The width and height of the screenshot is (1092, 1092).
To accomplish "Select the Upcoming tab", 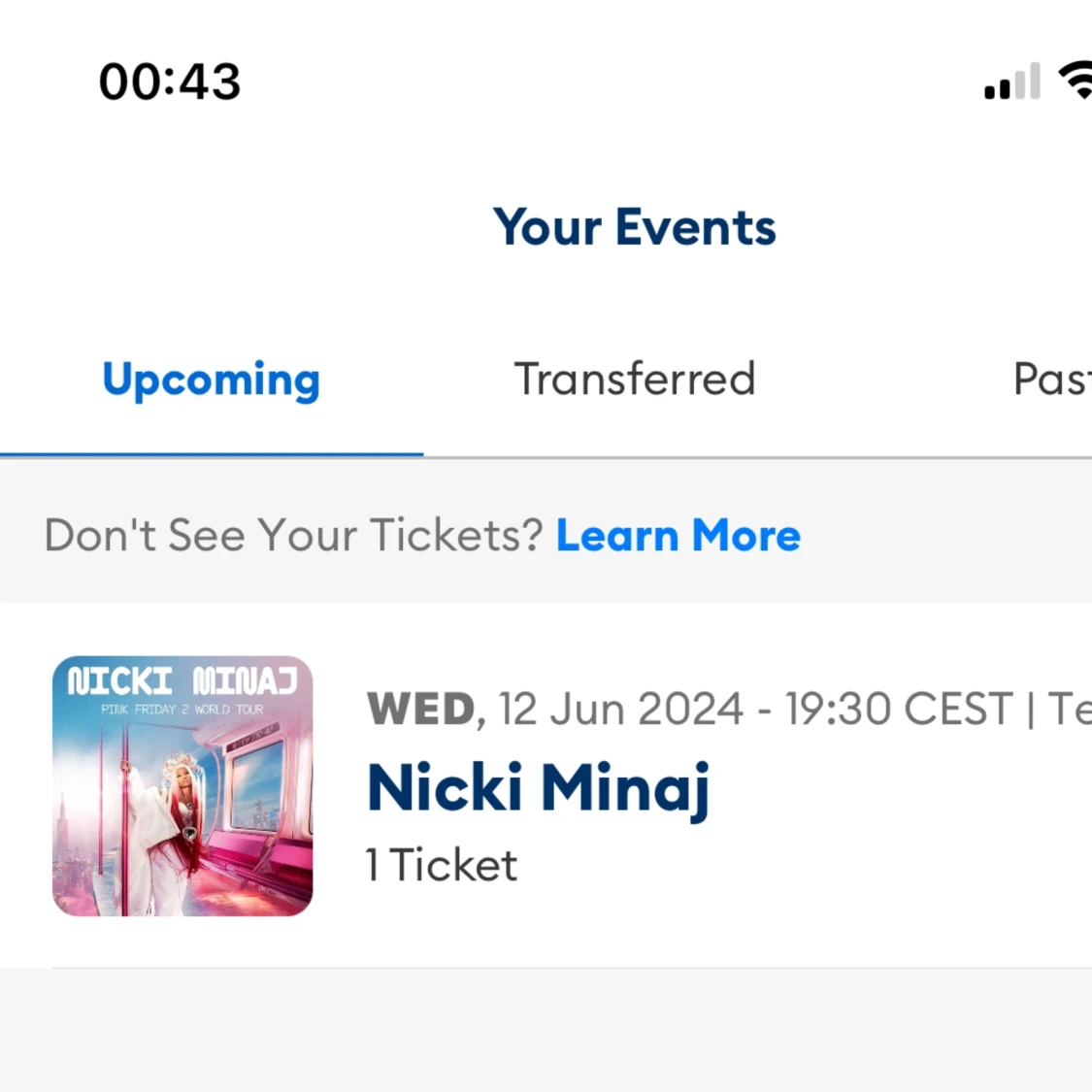I will 211,381.
